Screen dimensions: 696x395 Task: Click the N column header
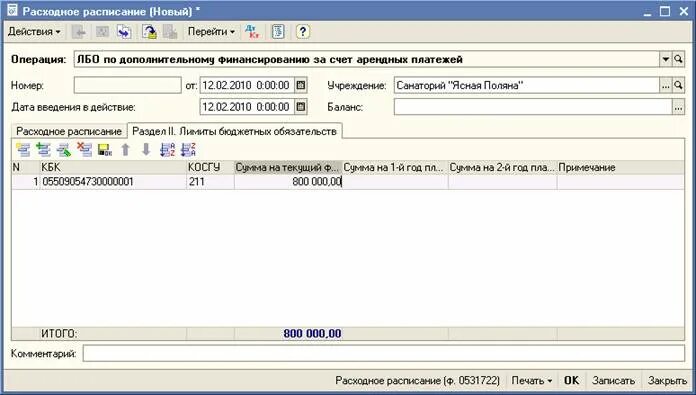tap(26, 167)
